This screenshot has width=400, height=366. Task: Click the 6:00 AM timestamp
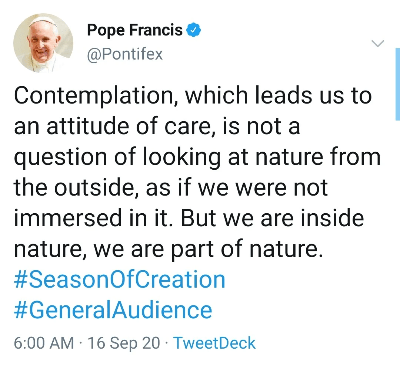(x=44, y=343)
